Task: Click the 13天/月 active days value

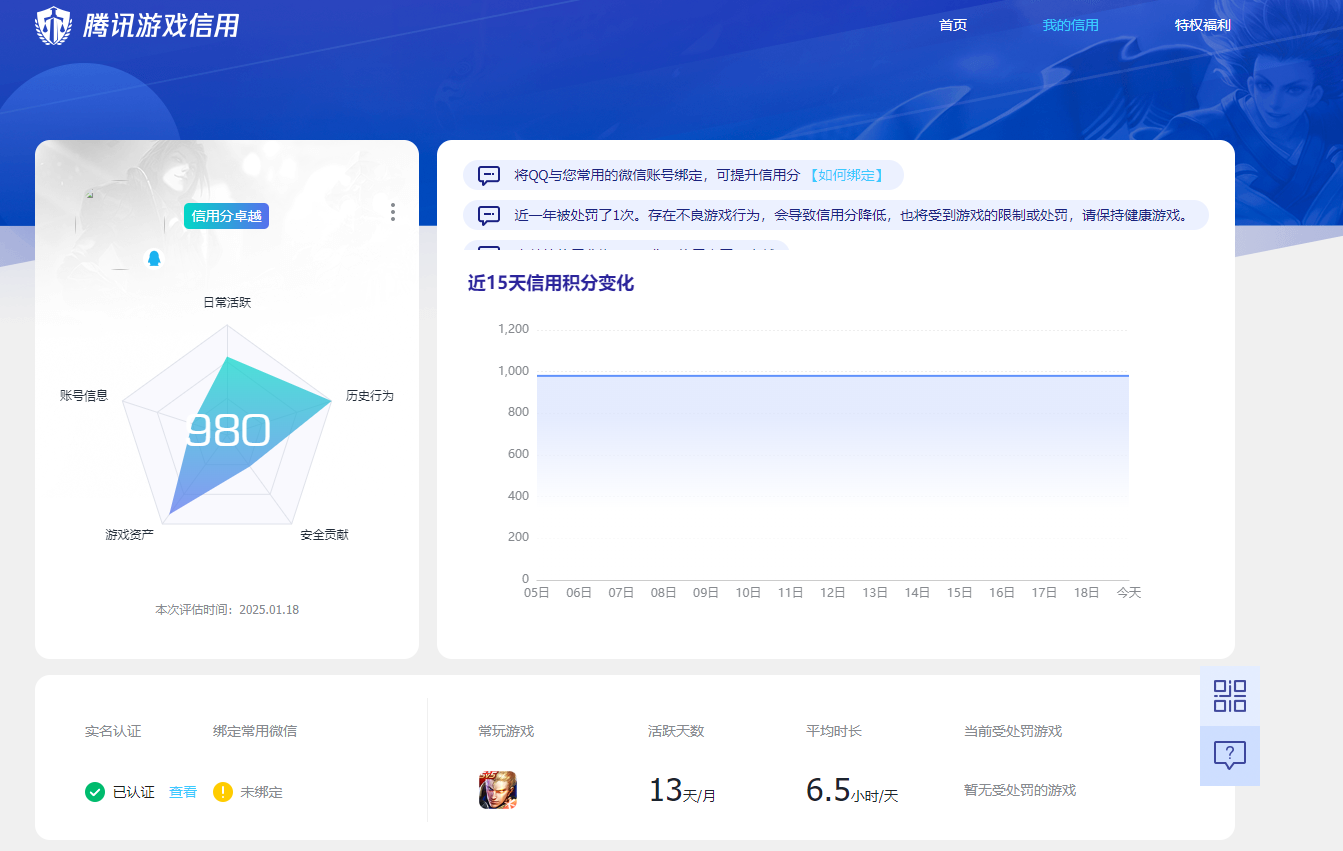Action: tap(682, 791)
